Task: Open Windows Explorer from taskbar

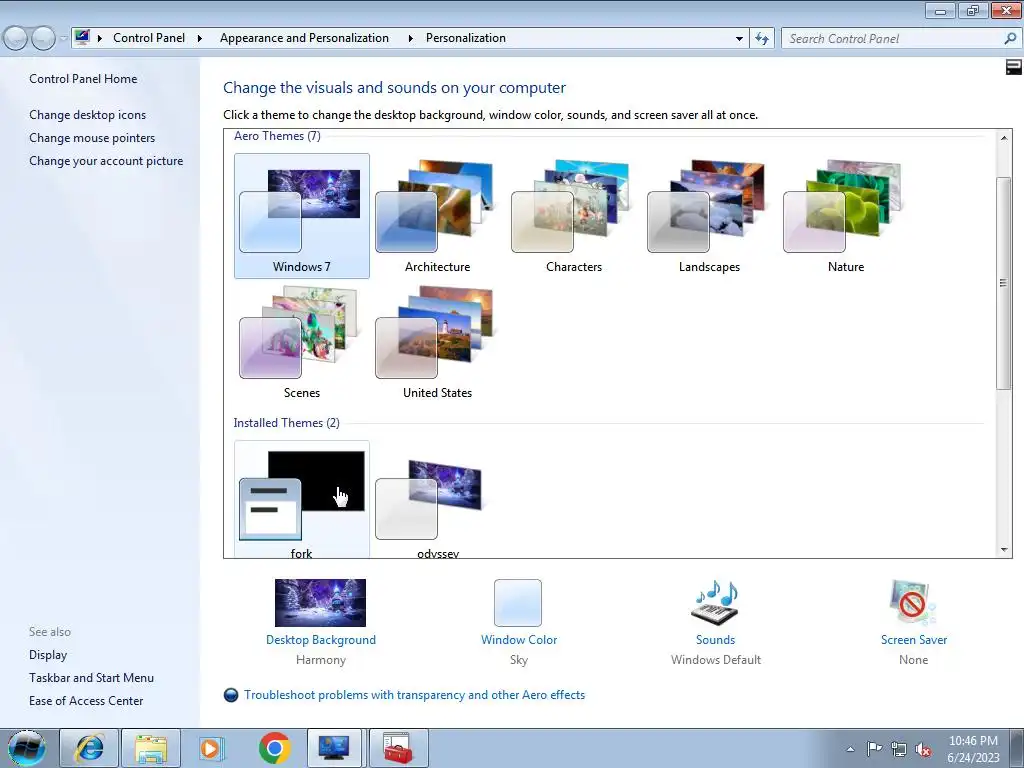Action: click(x=151, y=748)
